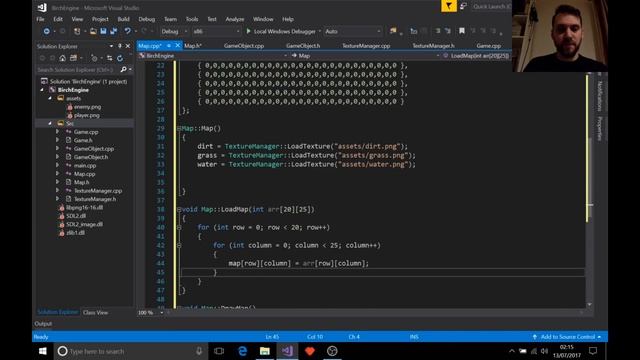Image resolution: width=640 pixels, height=360 pixels.
Task: Open File Explorer from the taskbar
Action: (x=265, y=351)
